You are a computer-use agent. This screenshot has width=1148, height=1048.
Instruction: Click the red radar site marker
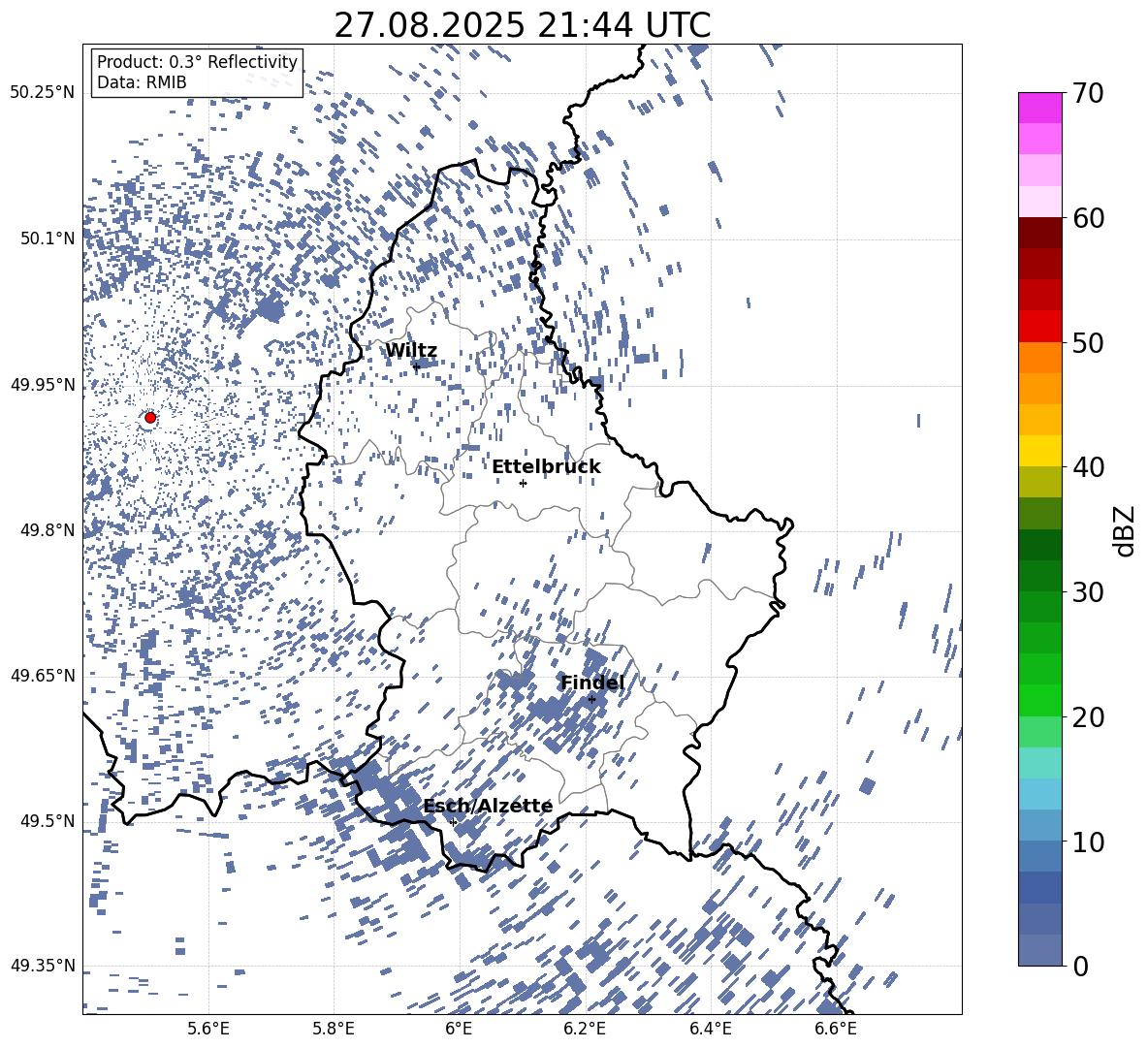tap(150, 417)
